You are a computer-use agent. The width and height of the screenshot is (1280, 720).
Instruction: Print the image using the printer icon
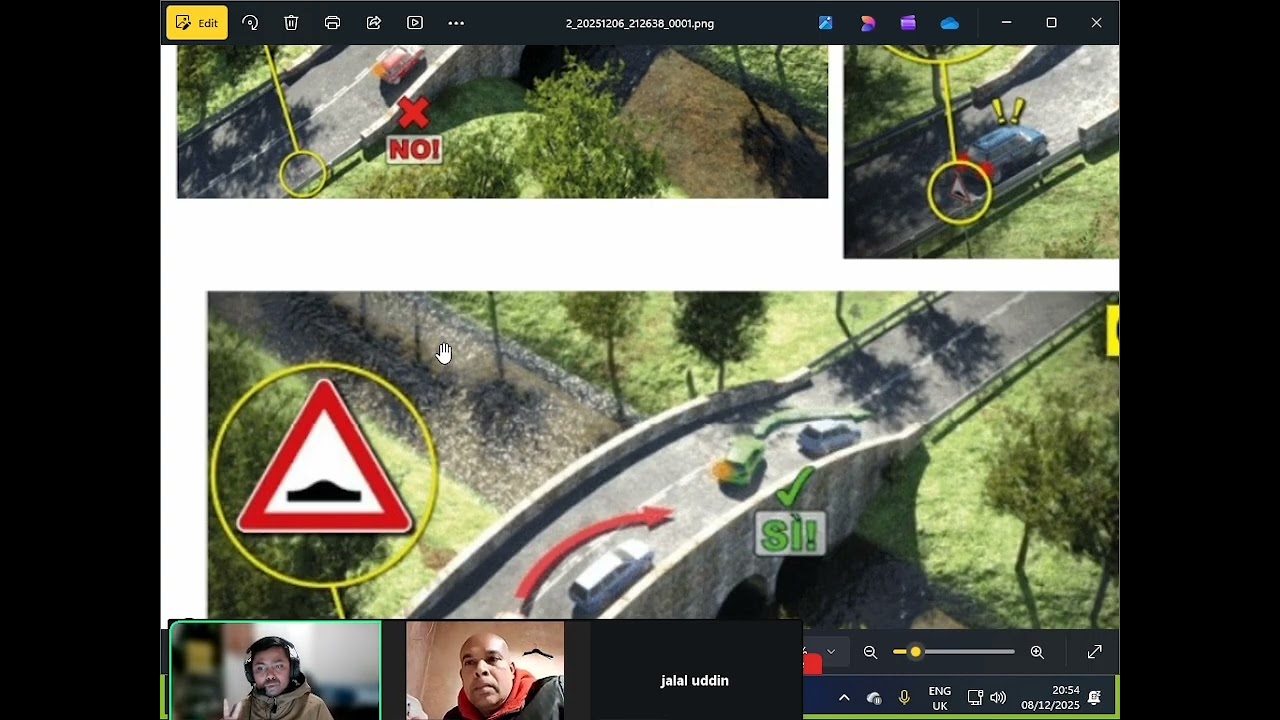pos(332,23)
